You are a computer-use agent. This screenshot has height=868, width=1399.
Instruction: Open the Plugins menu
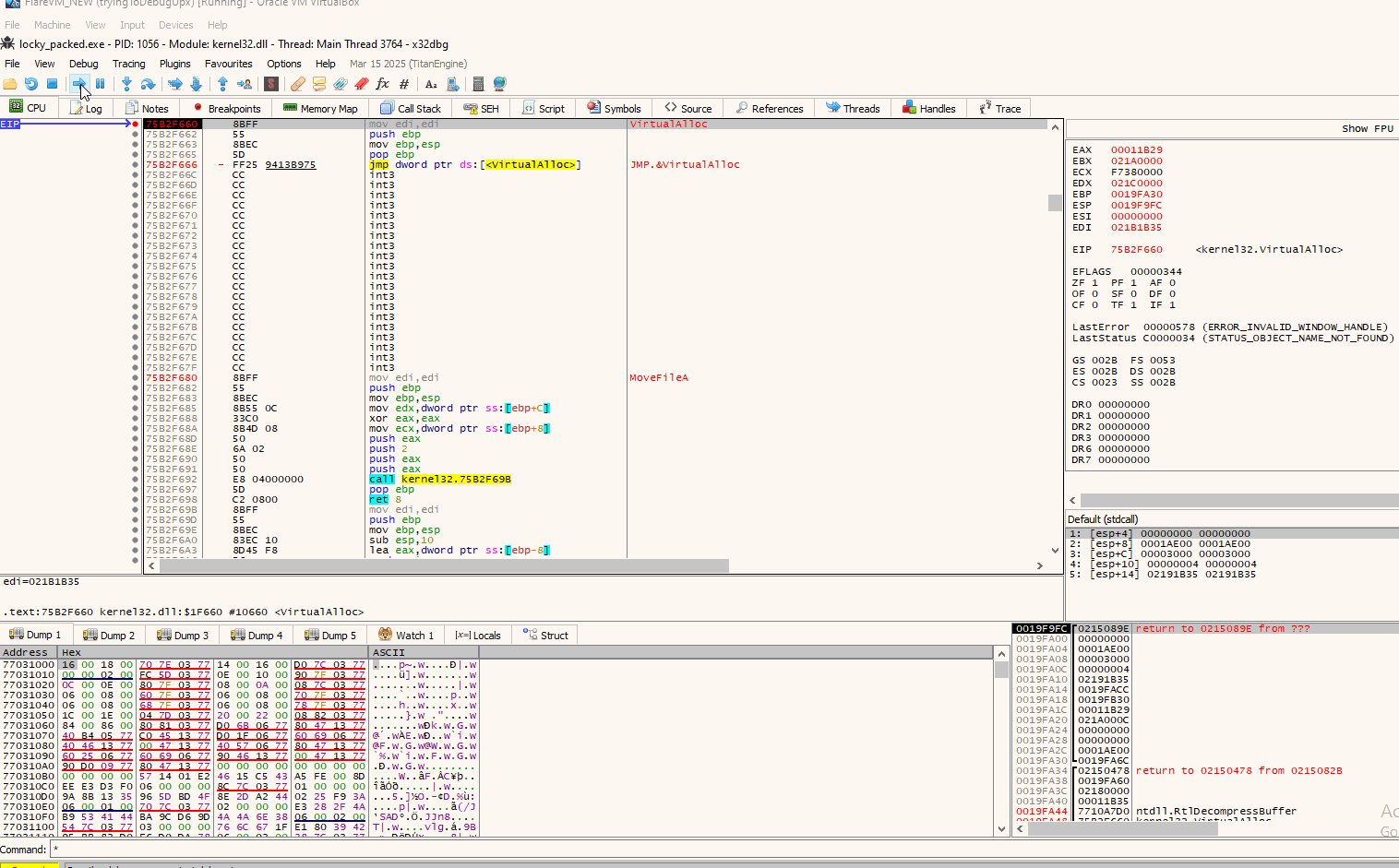pyautogui.click(x=174, y=64)
